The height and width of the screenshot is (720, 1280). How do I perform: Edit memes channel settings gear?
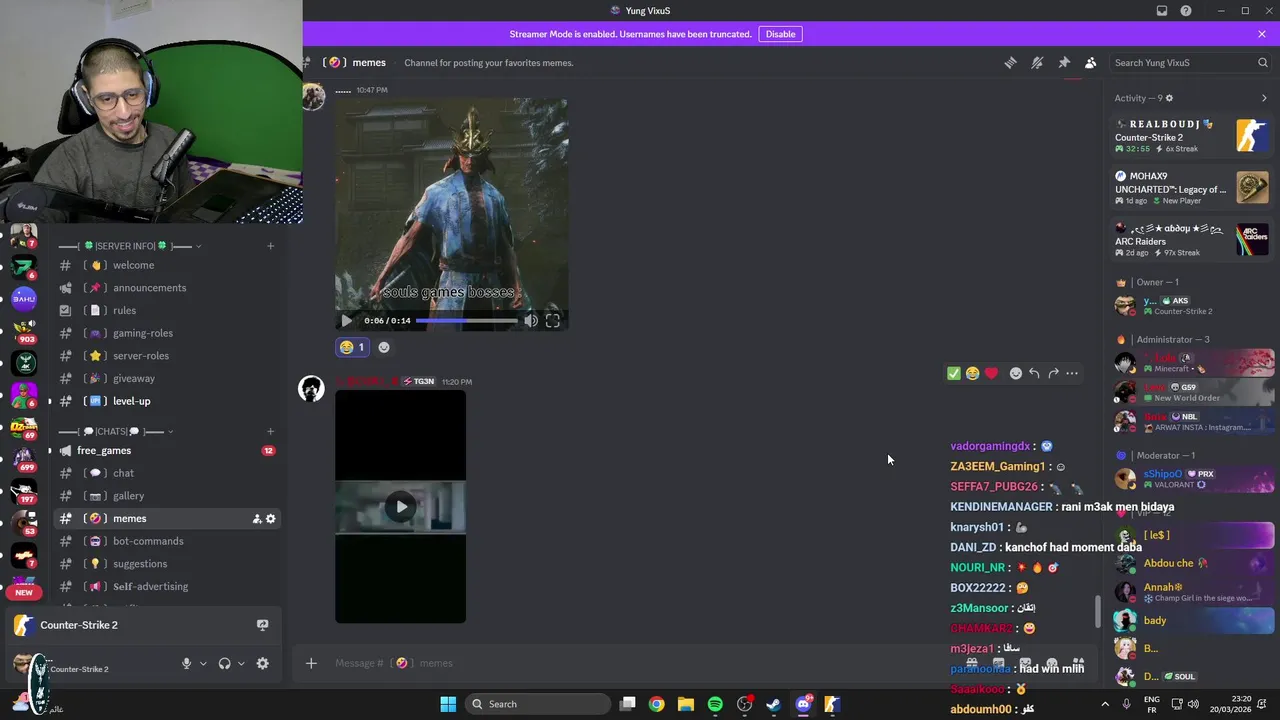tap(270, 518)
